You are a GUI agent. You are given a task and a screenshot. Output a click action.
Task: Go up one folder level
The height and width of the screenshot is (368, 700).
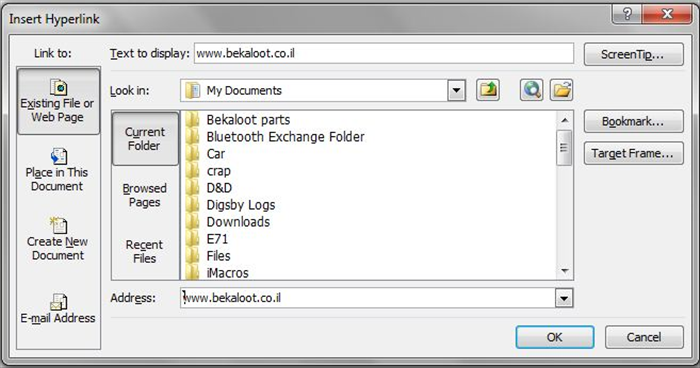[488, 90]
